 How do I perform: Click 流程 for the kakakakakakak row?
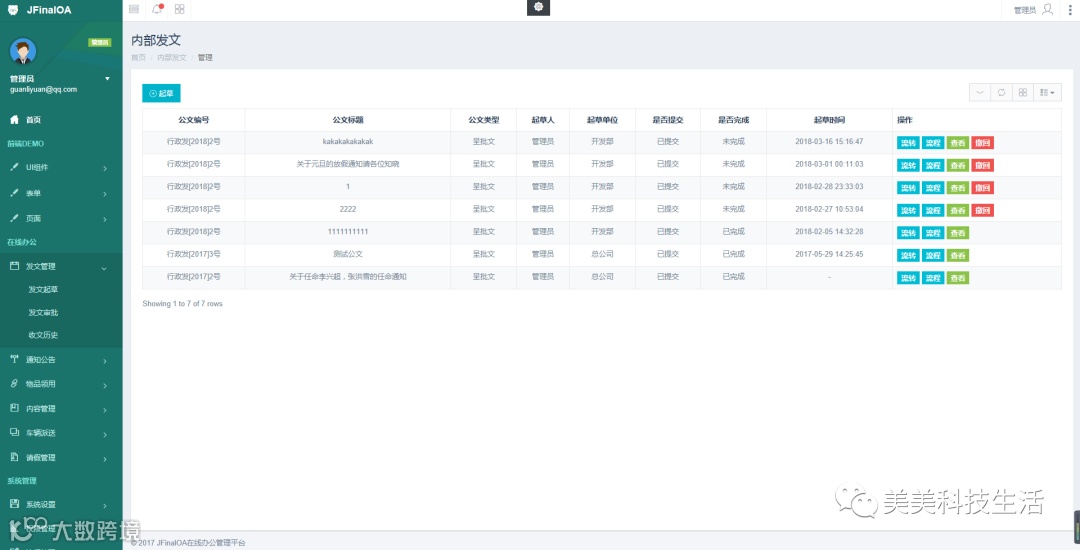933,143
